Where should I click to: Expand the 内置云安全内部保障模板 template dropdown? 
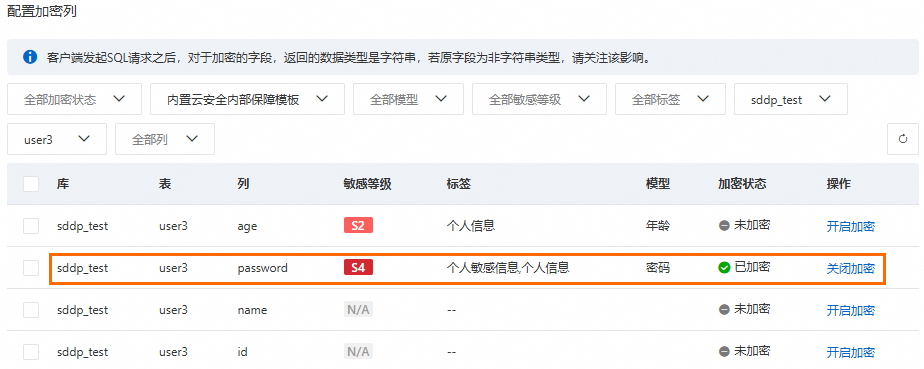248,99
